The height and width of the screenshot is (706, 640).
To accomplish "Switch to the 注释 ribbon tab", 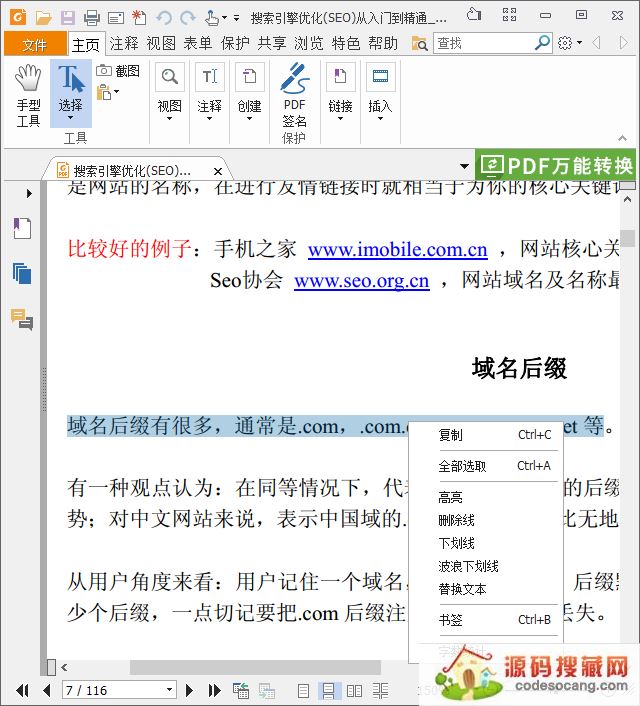I will (x=124, y=43).
